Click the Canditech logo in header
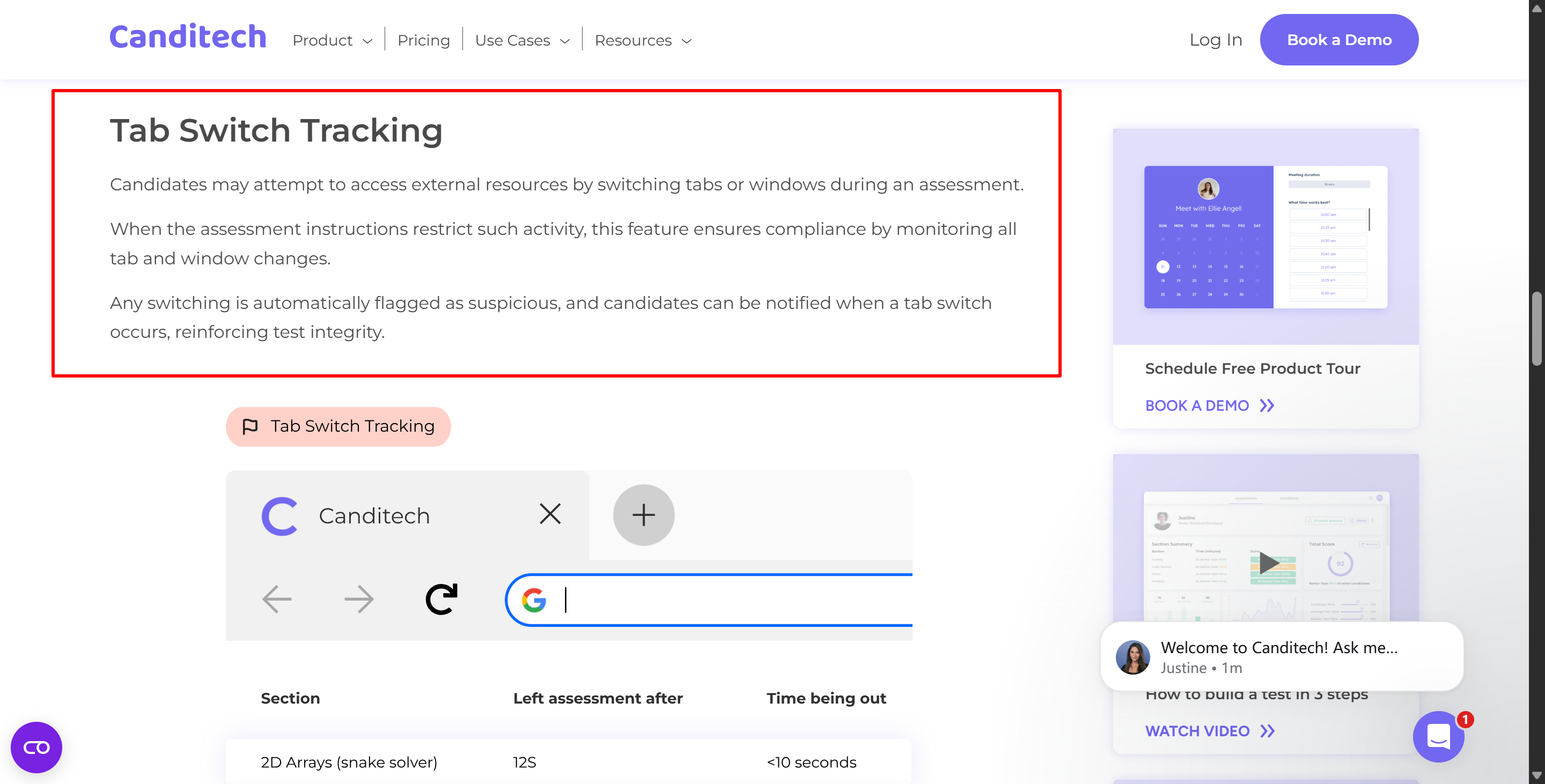 (x=188, y=37)
